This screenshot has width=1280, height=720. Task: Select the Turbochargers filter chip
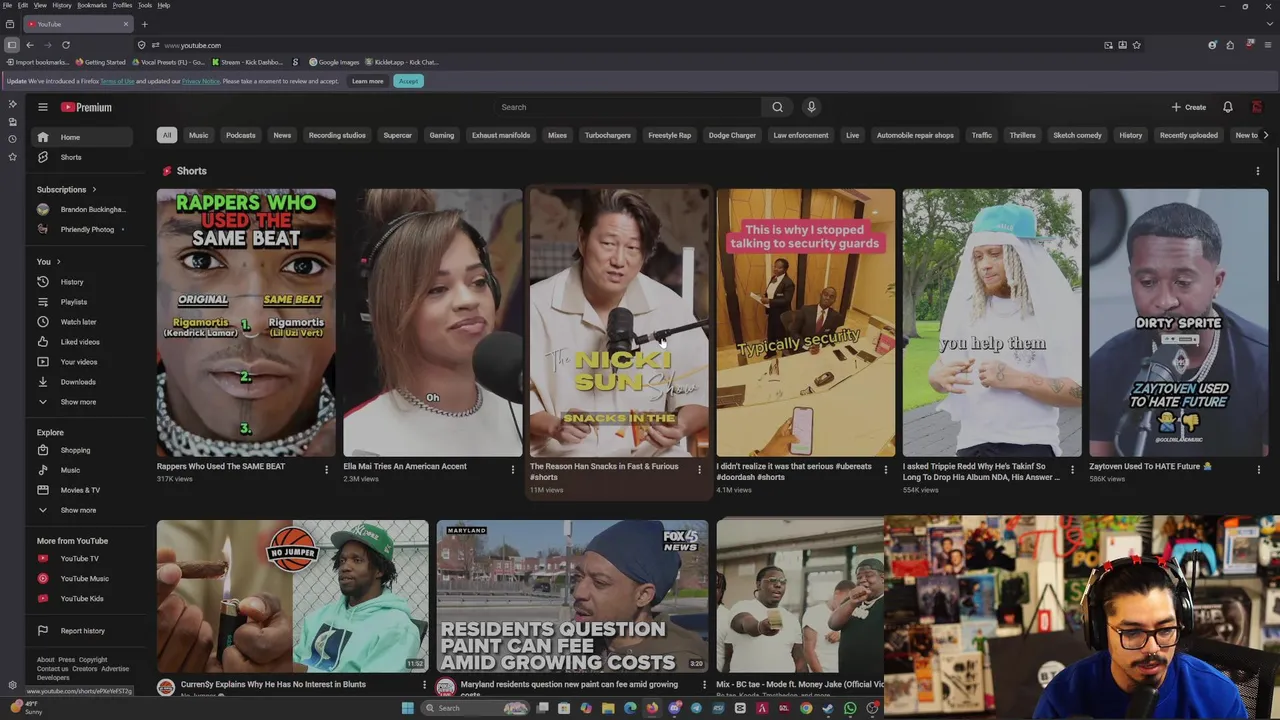click(608, 135)
